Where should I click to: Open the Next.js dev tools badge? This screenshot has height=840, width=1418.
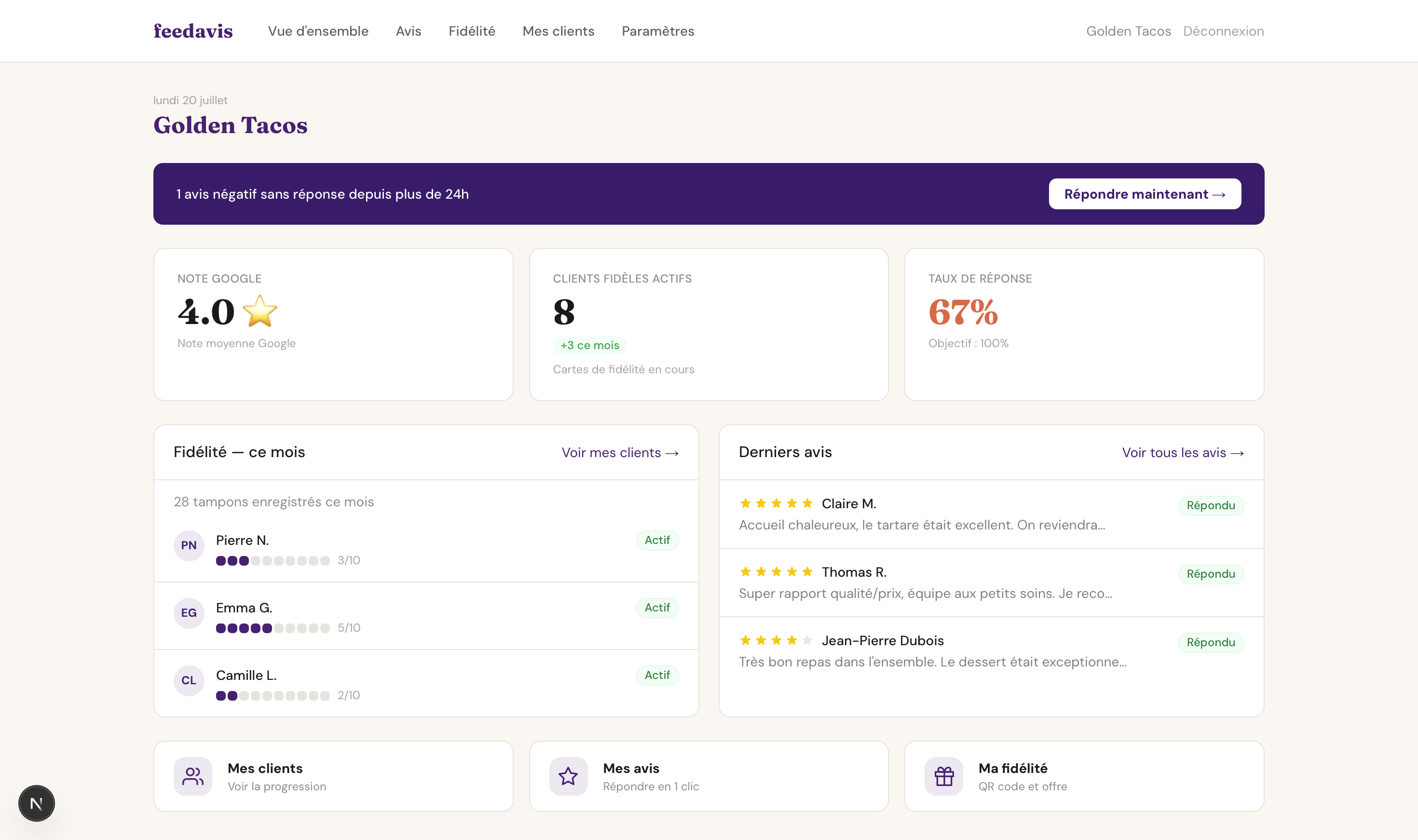pyautogui.click(x=36, y=803)
